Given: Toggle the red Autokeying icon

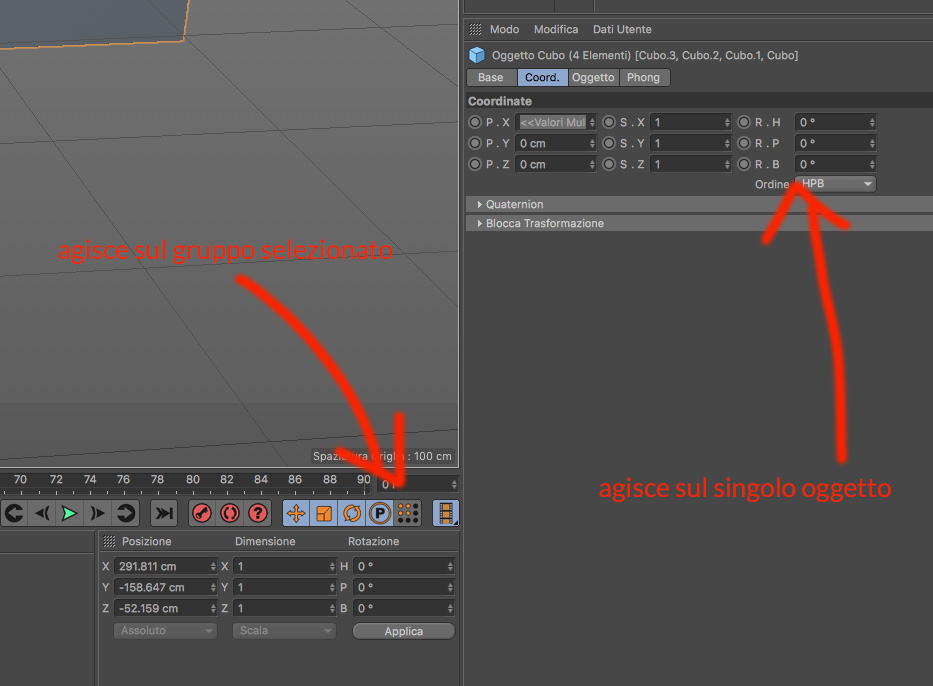Looking at the screenshot, I should click(x=230, y=513).
